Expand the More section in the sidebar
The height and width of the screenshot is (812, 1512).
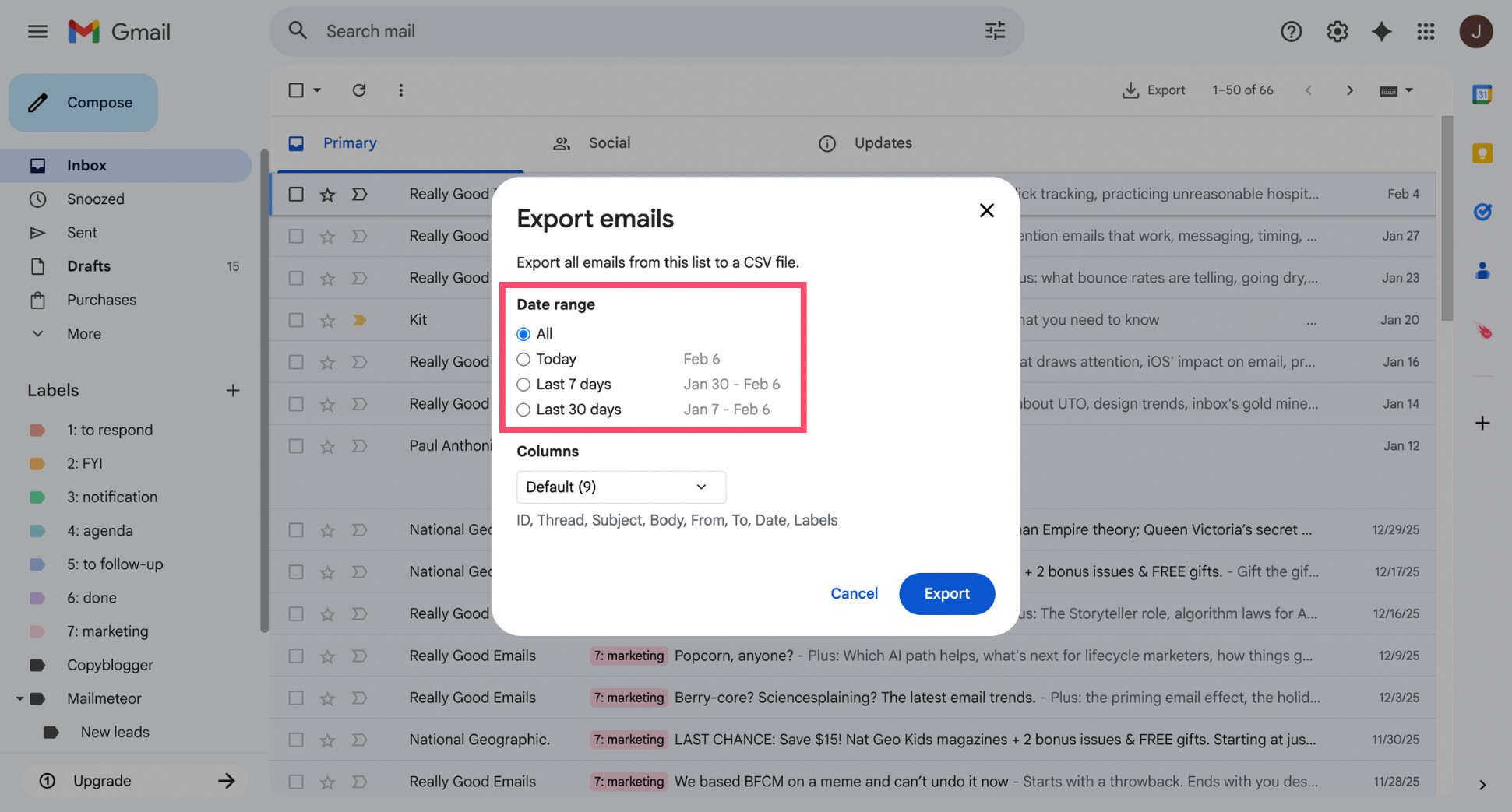pos(37,333)
